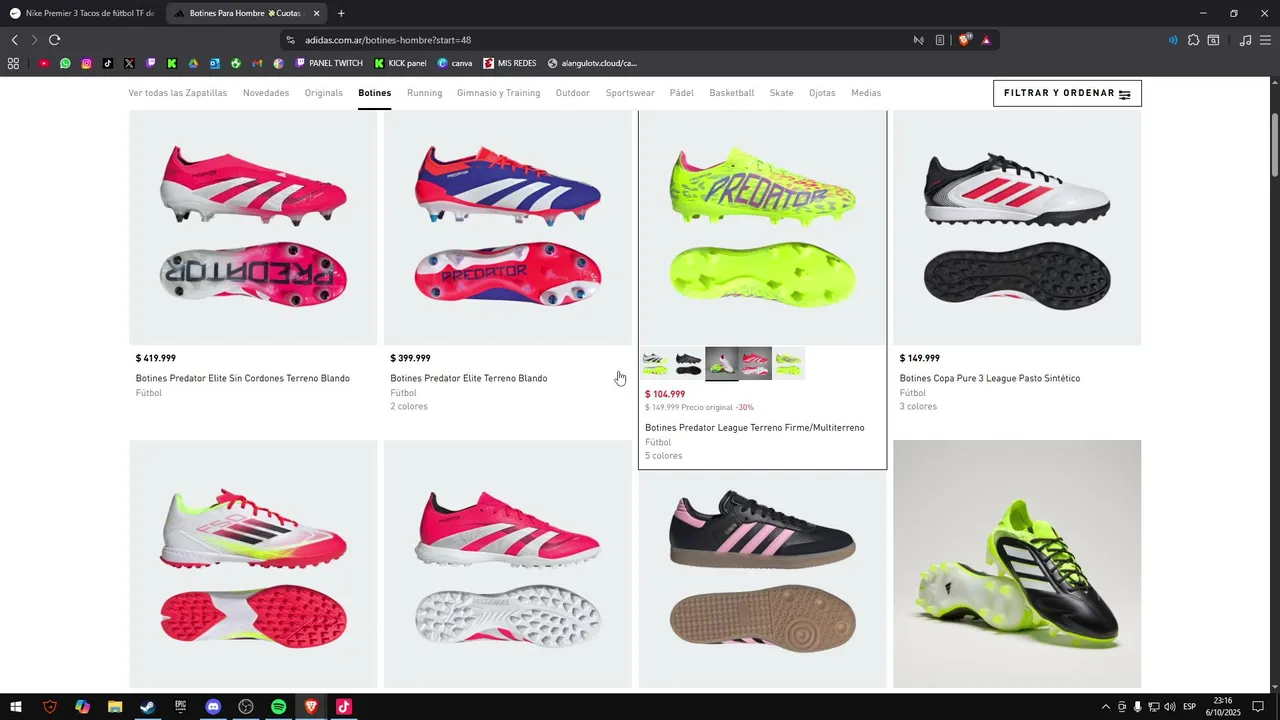Open the Skate category

781,93
